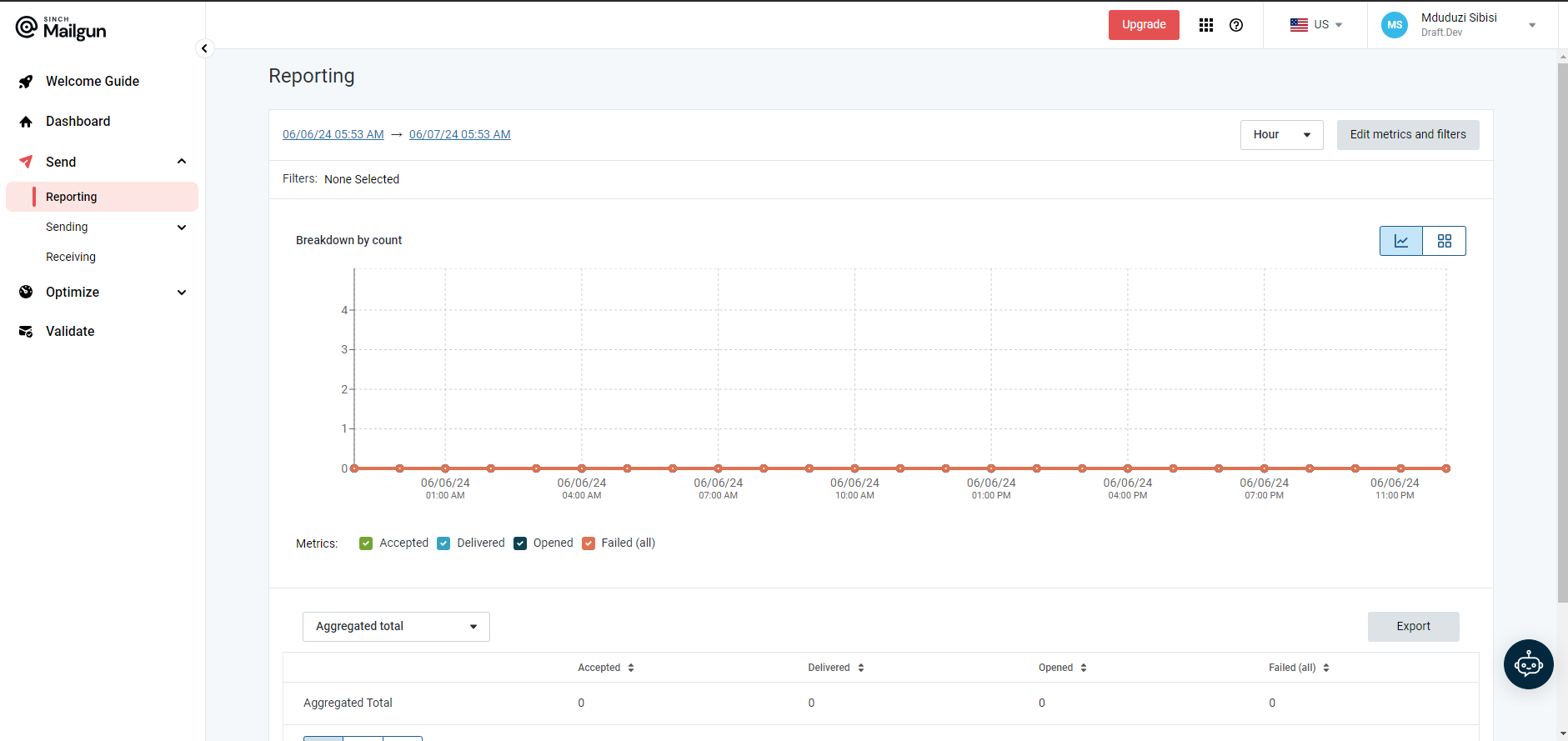Image resolution: width=1568 pixels, height=741 pixels.
Task: Switch to line chart view
Action: click(x=1401, y=241)
